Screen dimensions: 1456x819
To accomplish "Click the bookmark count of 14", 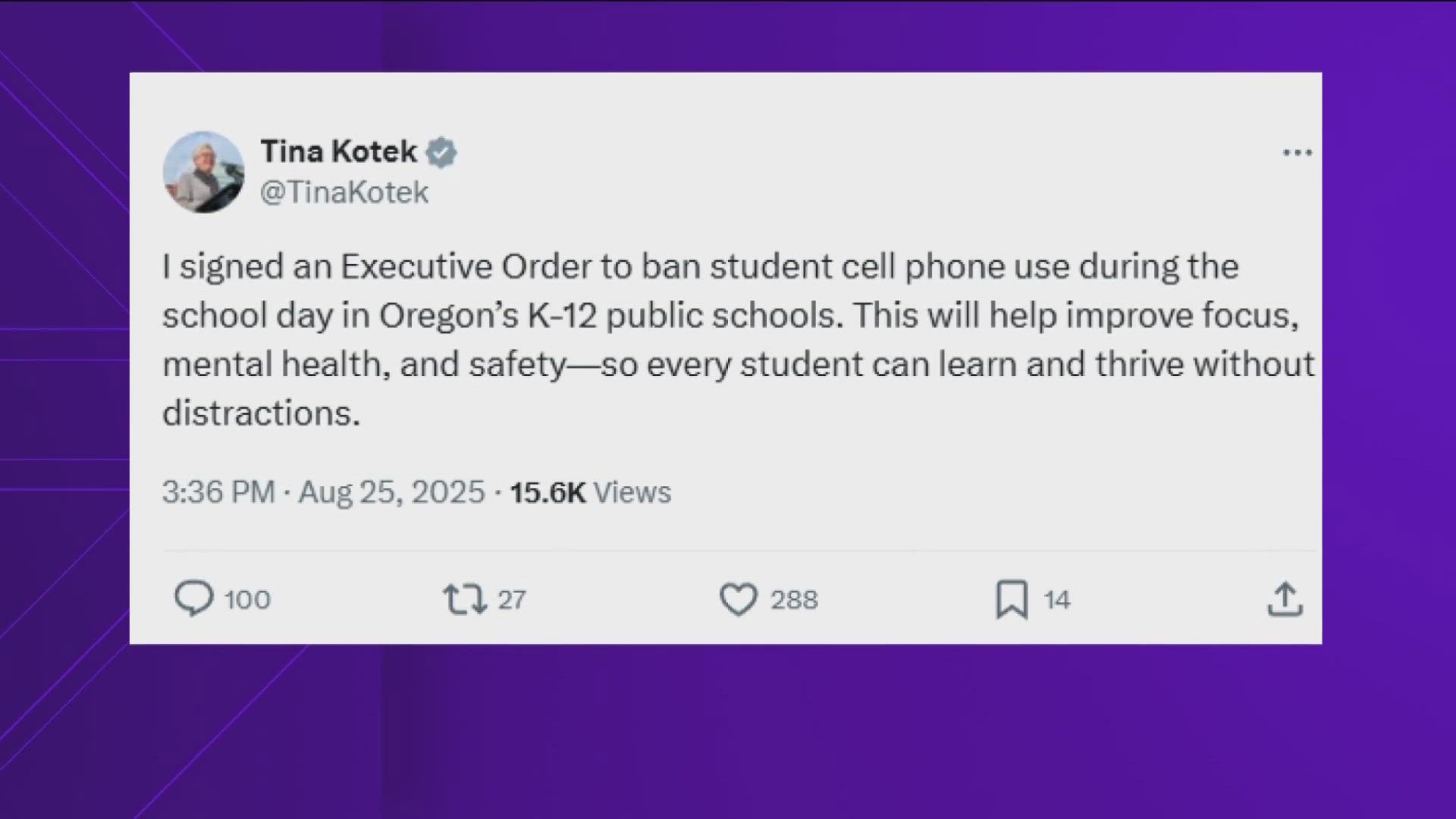I will pyautogui.click(x=1056, y=600).
